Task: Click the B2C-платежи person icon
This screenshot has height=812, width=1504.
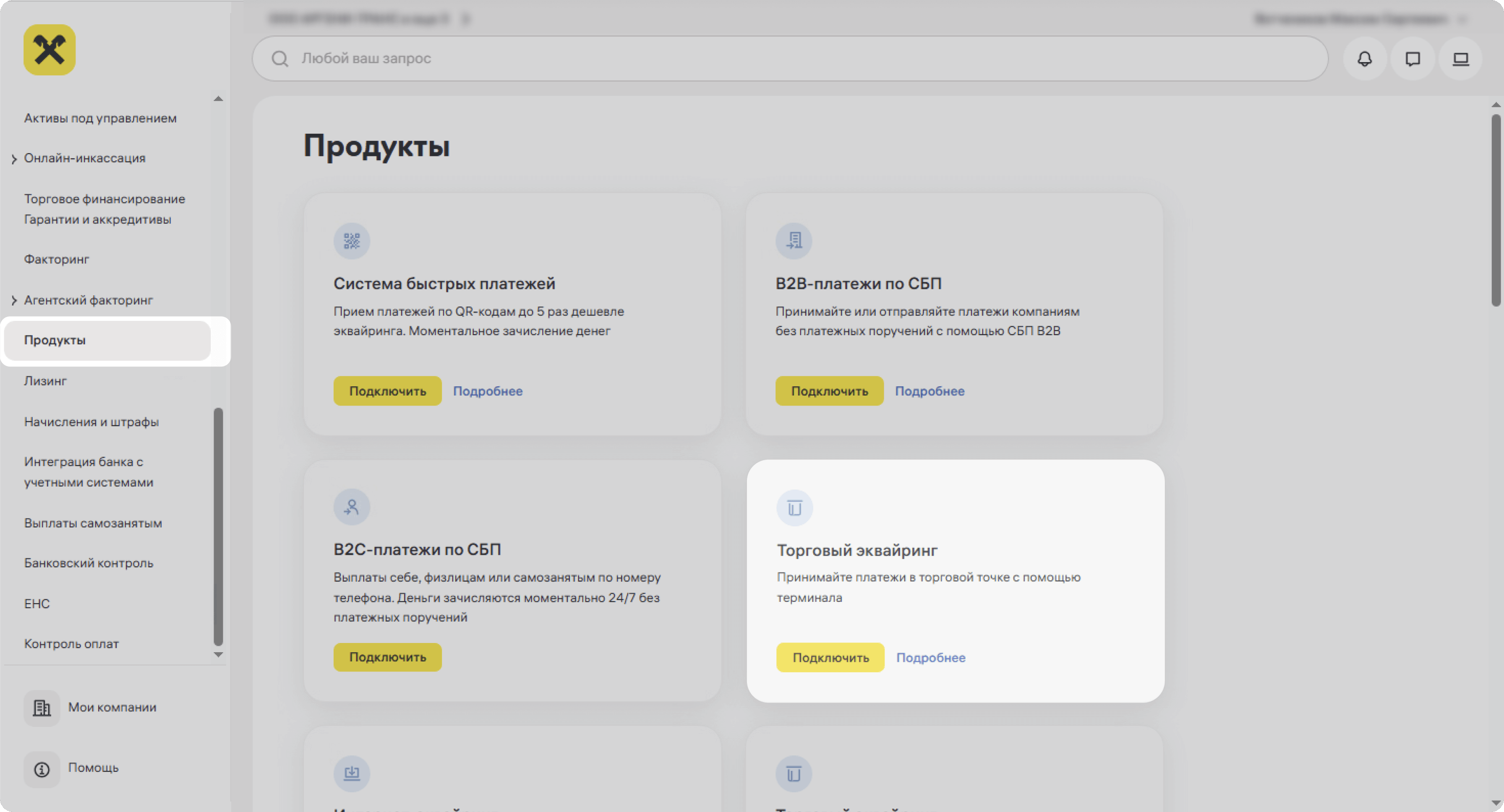Action: (x=352, y=507)
